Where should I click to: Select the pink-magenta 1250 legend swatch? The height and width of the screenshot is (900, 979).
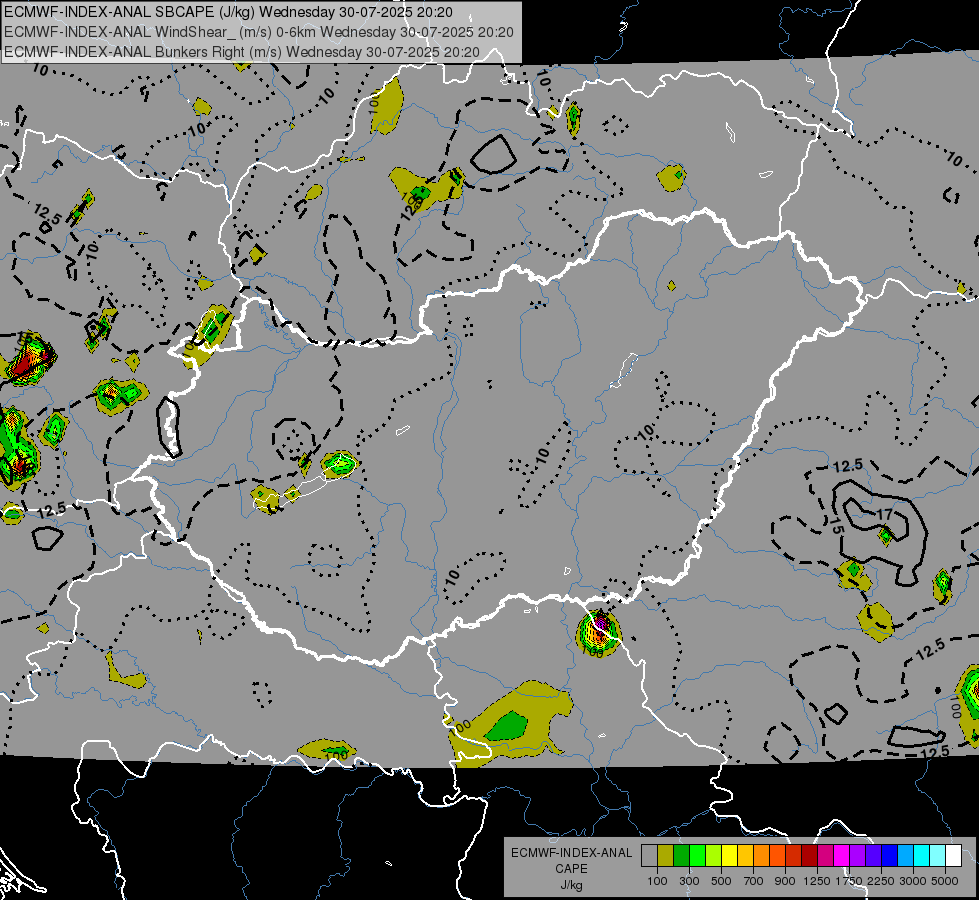tap(825, 856)
